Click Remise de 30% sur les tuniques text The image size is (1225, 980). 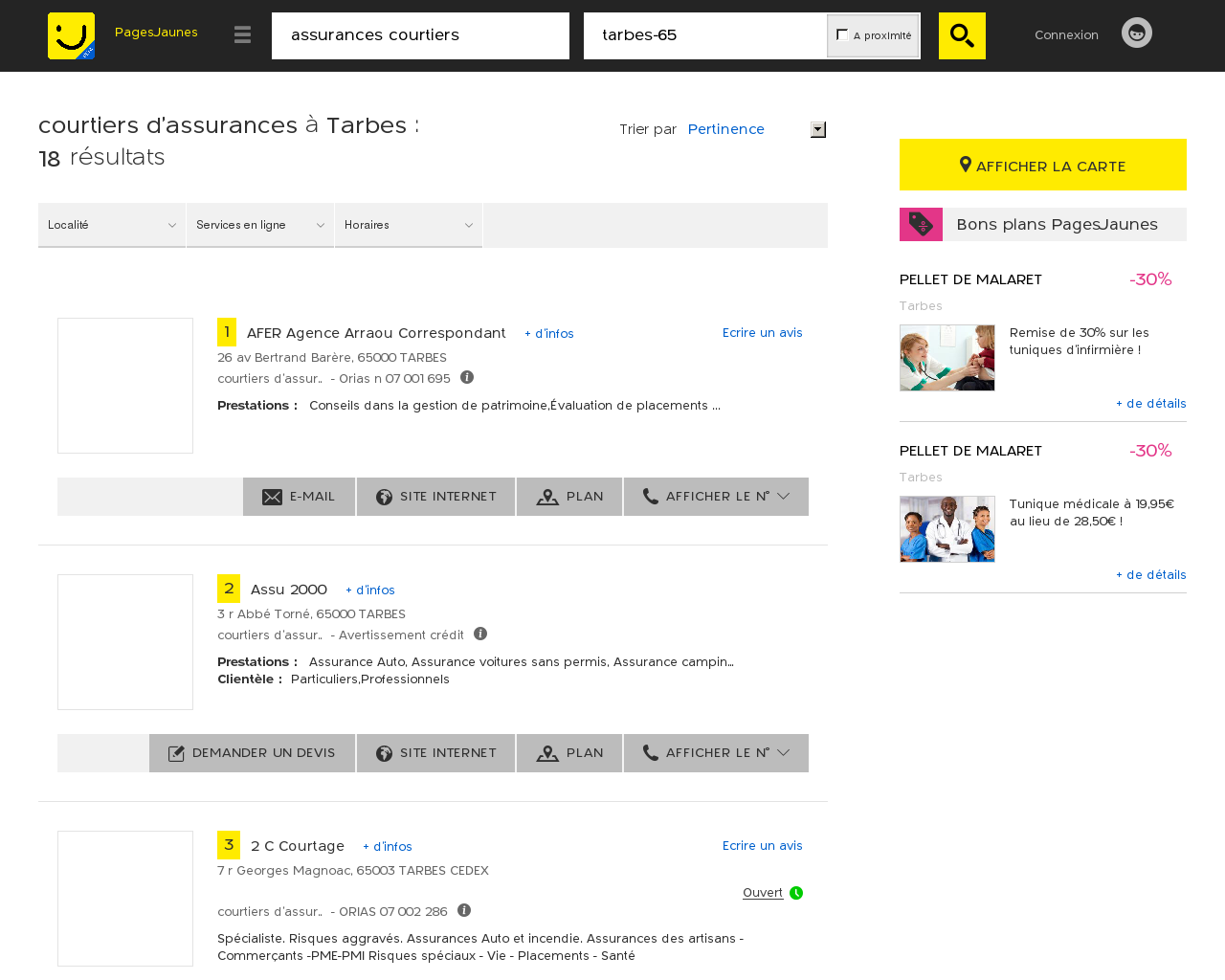1080,341
